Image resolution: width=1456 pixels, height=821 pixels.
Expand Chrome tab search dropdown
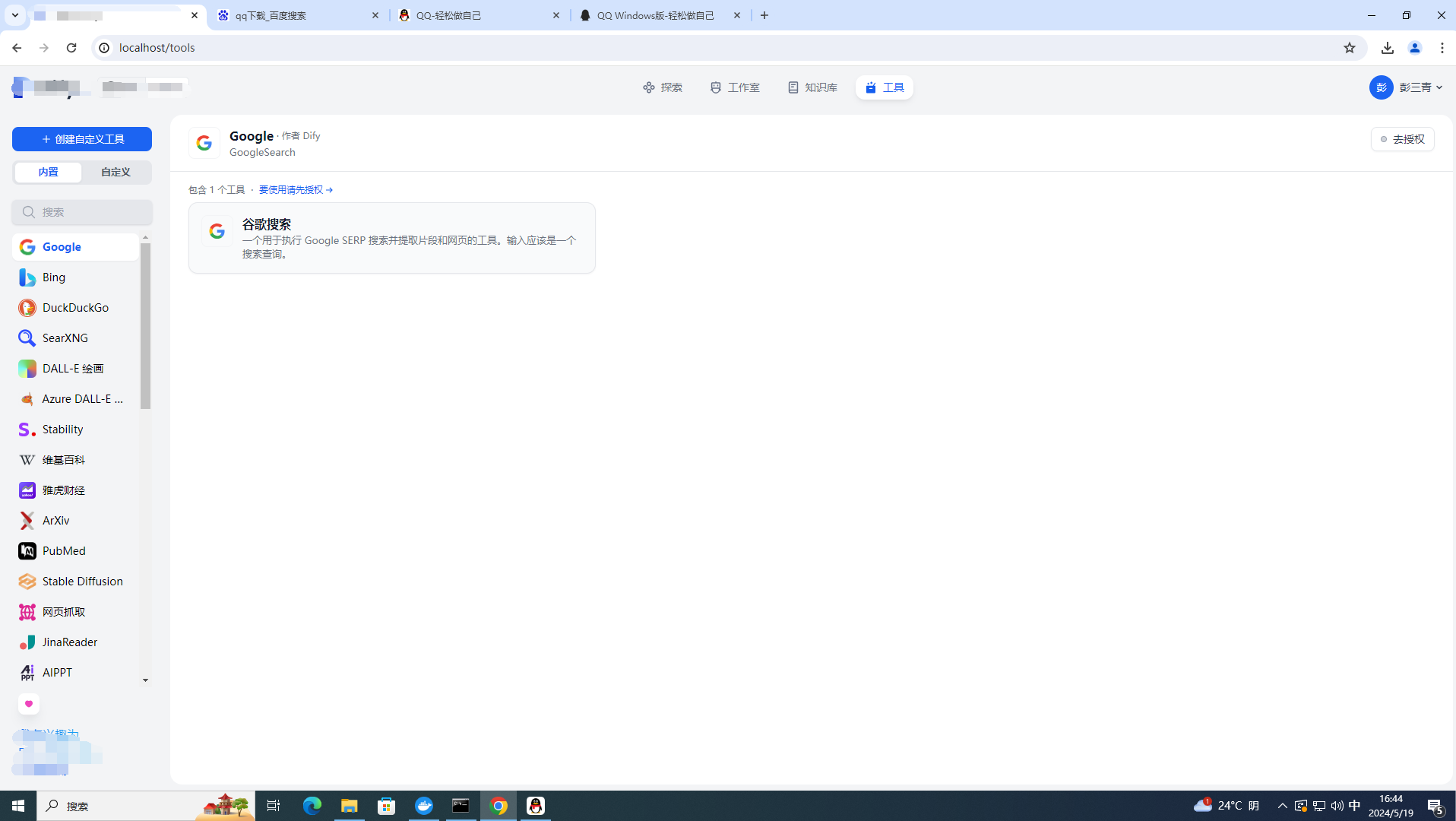point(15,15)
